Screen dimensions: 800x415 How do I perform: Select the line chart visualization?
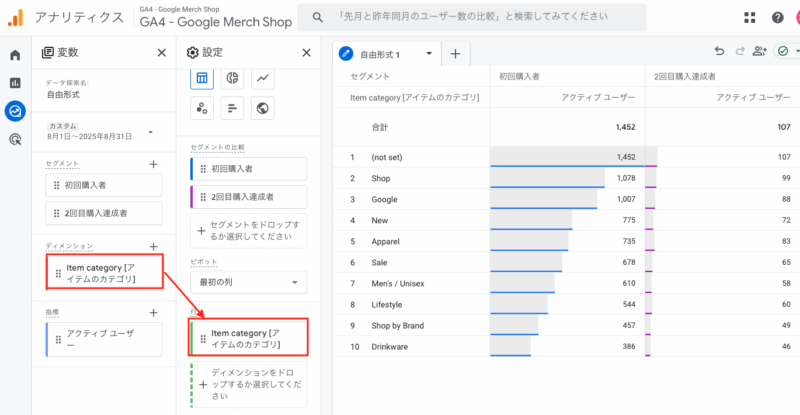(264, 78)
